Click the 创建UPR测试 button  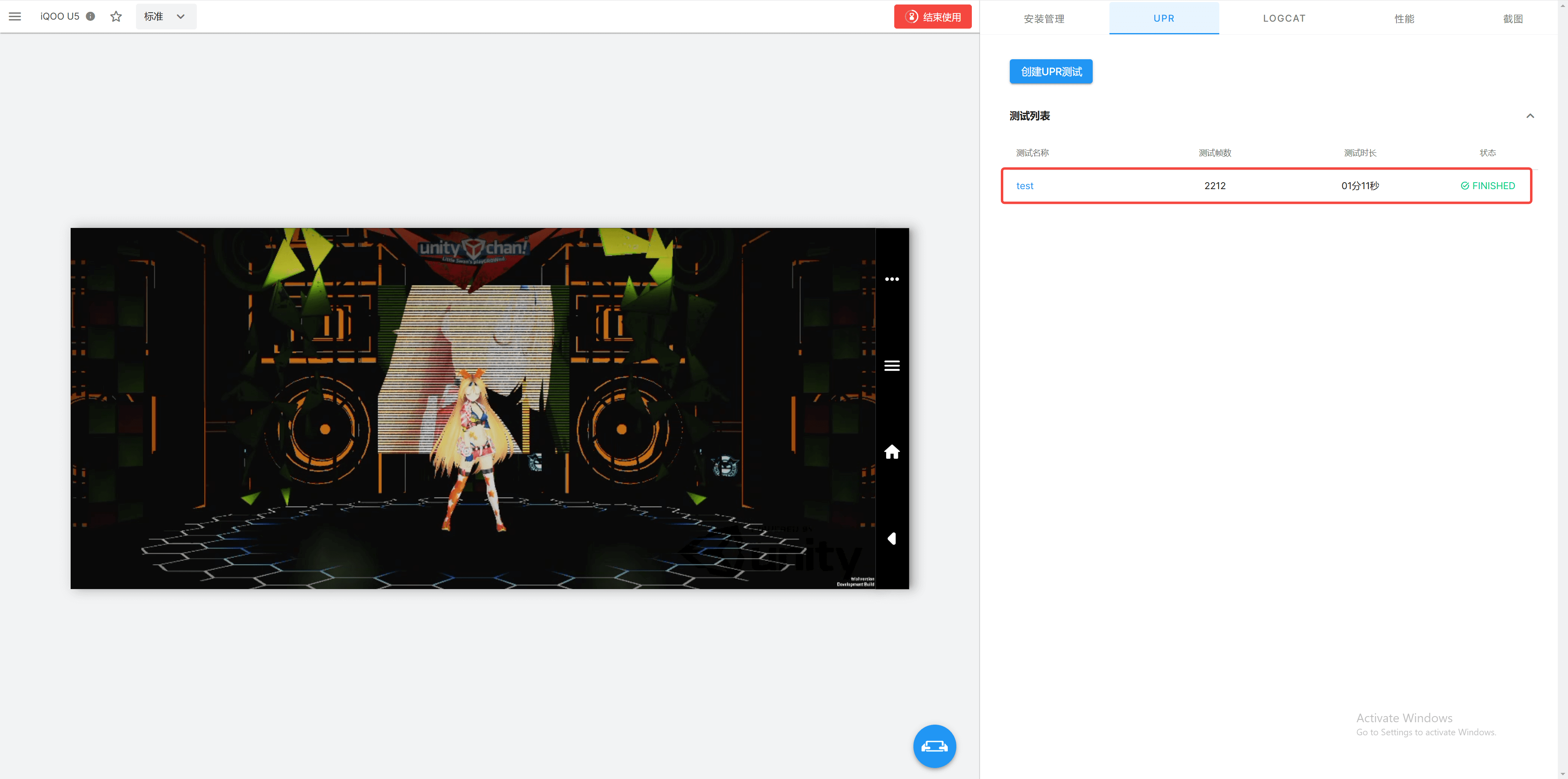coord(1051,71)
